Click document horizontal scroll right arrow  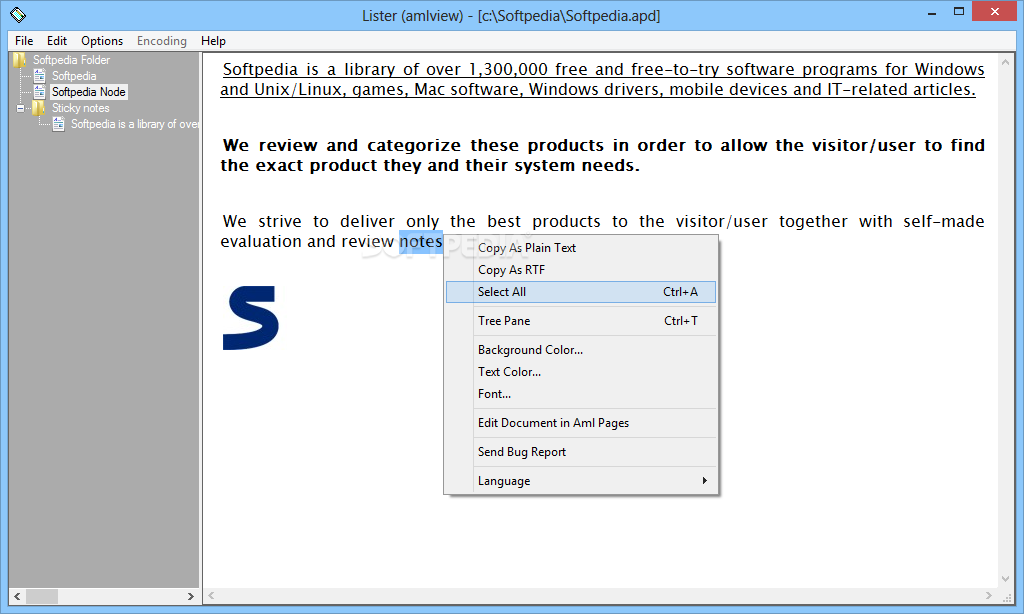tap(989, 596)
